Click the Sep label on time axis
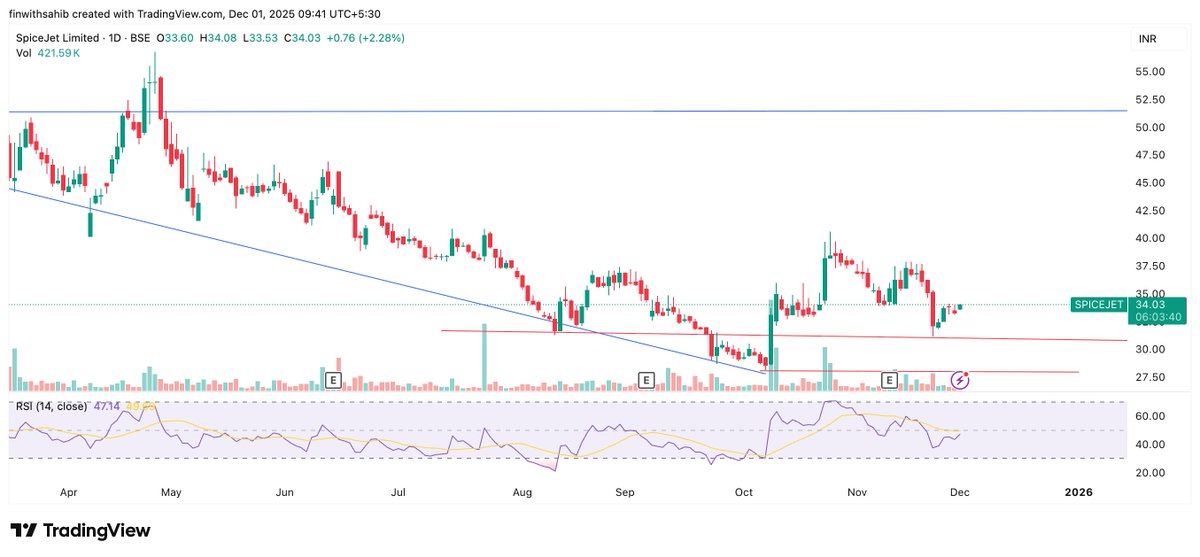1200x557 pixels. point(626,493)
